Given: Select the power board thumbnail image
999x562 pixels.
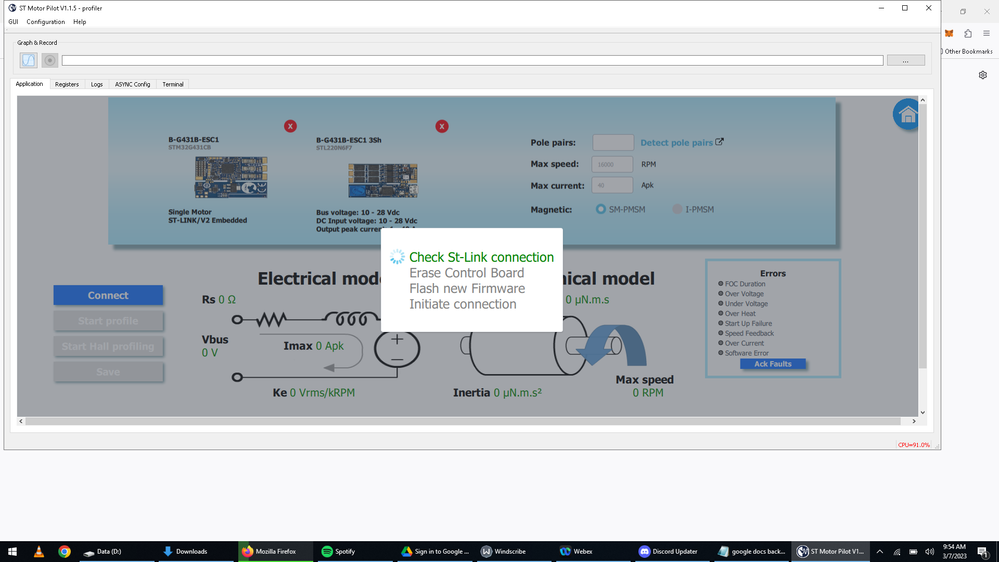Looking at the screenshot, I should (382, 180).
